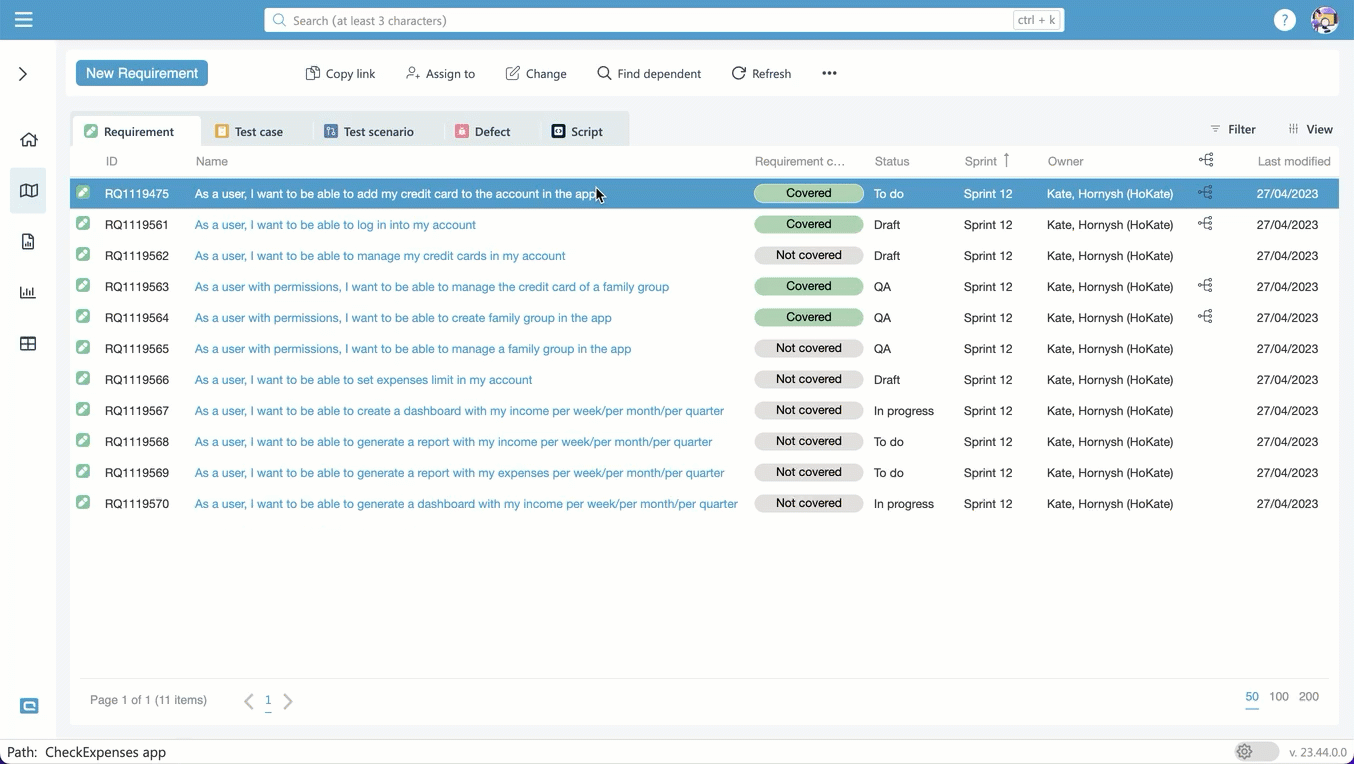This screenshot has height=764, width=1354.
Task: Open the more actions ellipsis menu
Action: (x=829, y=73)
